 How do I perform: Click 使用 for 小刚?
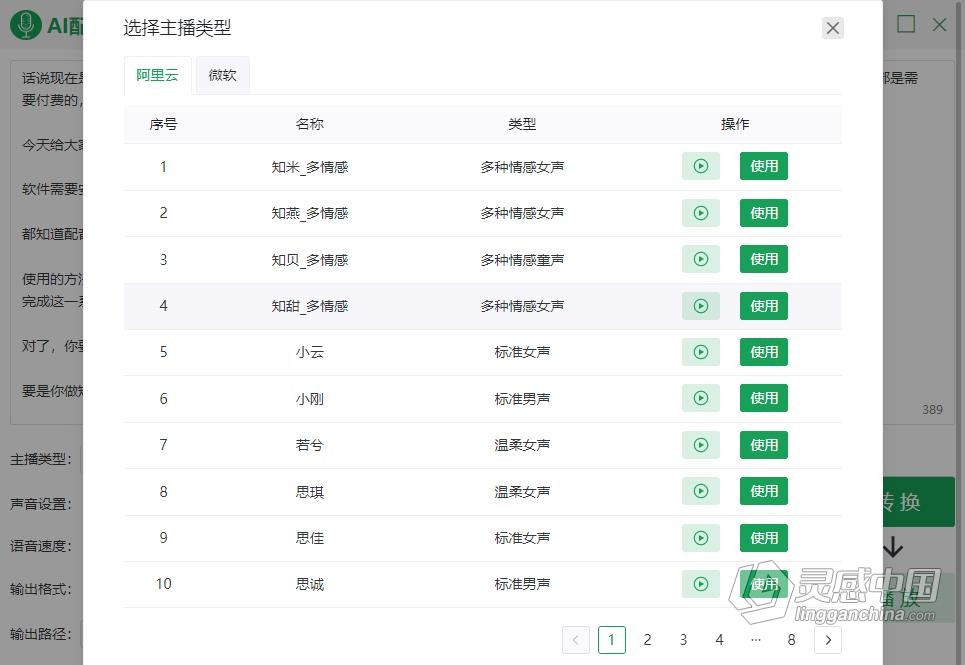764,398
